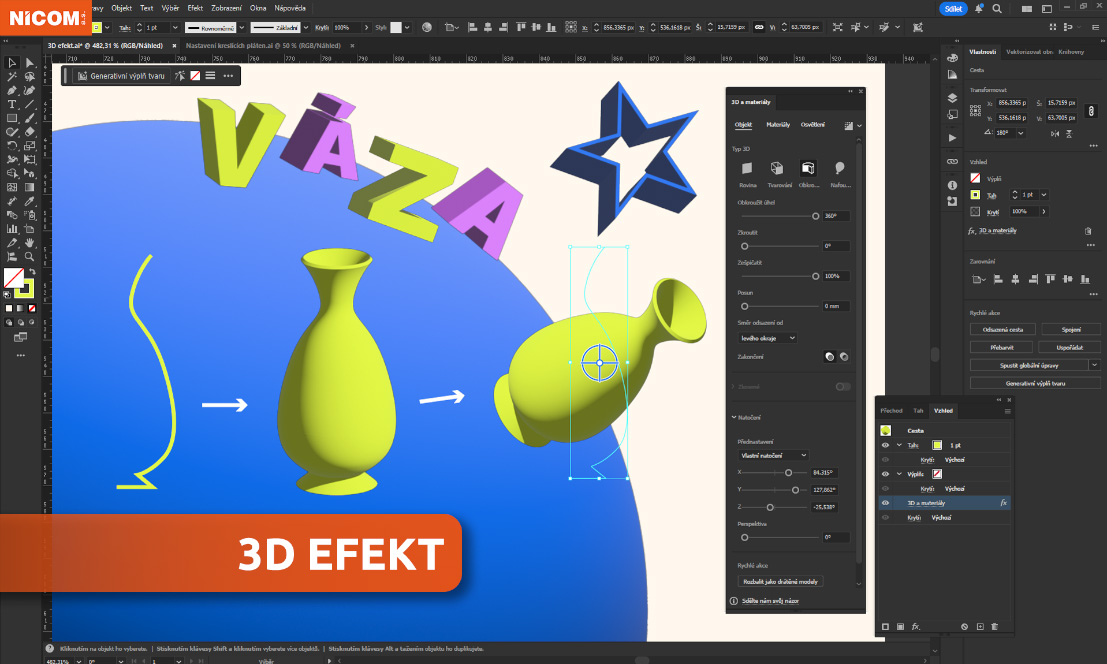Open Směr odsazení 'levého okraje' dropdown
Screen dimensions: 1107x664
(x=767, y=338)
